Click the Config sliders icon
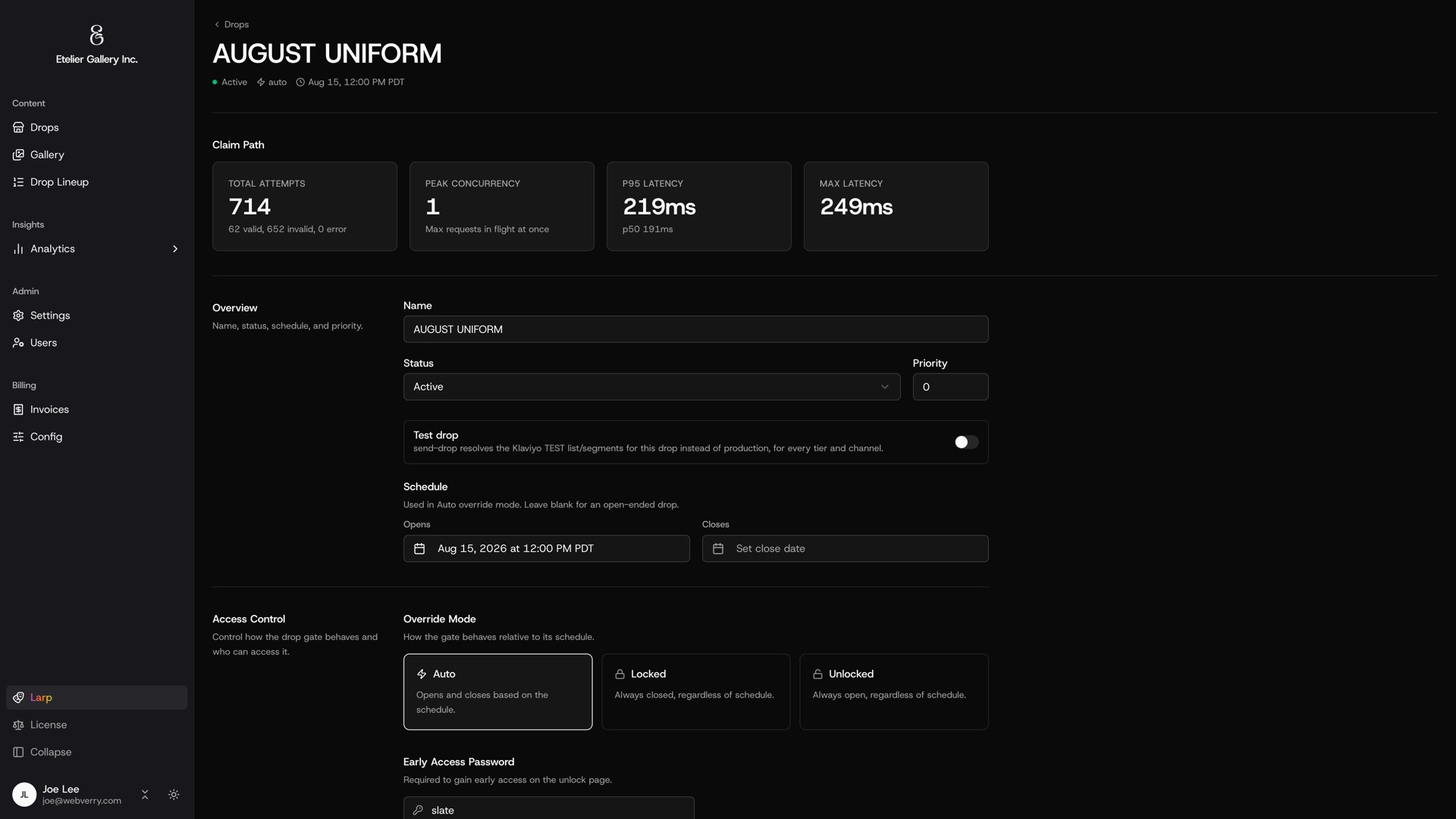 click(x=18, y=437)
